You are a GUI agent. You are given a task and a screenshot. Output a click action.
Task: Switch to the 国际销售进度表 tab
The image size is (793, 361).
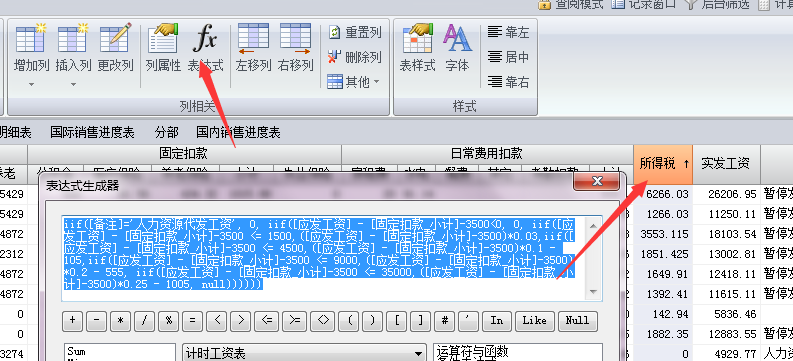point(92,132)
